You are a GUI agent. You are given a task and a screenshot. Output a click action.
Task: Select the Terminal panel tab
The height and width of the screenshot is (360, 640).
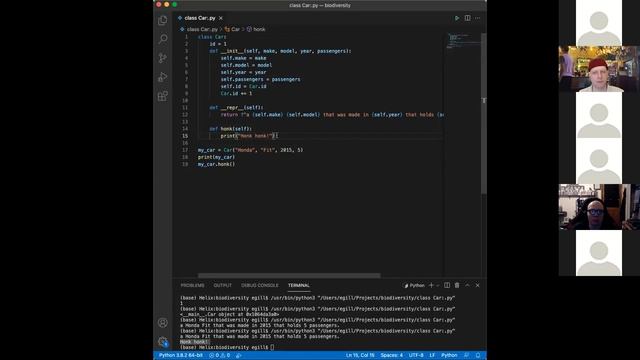[x=299, y=285]
